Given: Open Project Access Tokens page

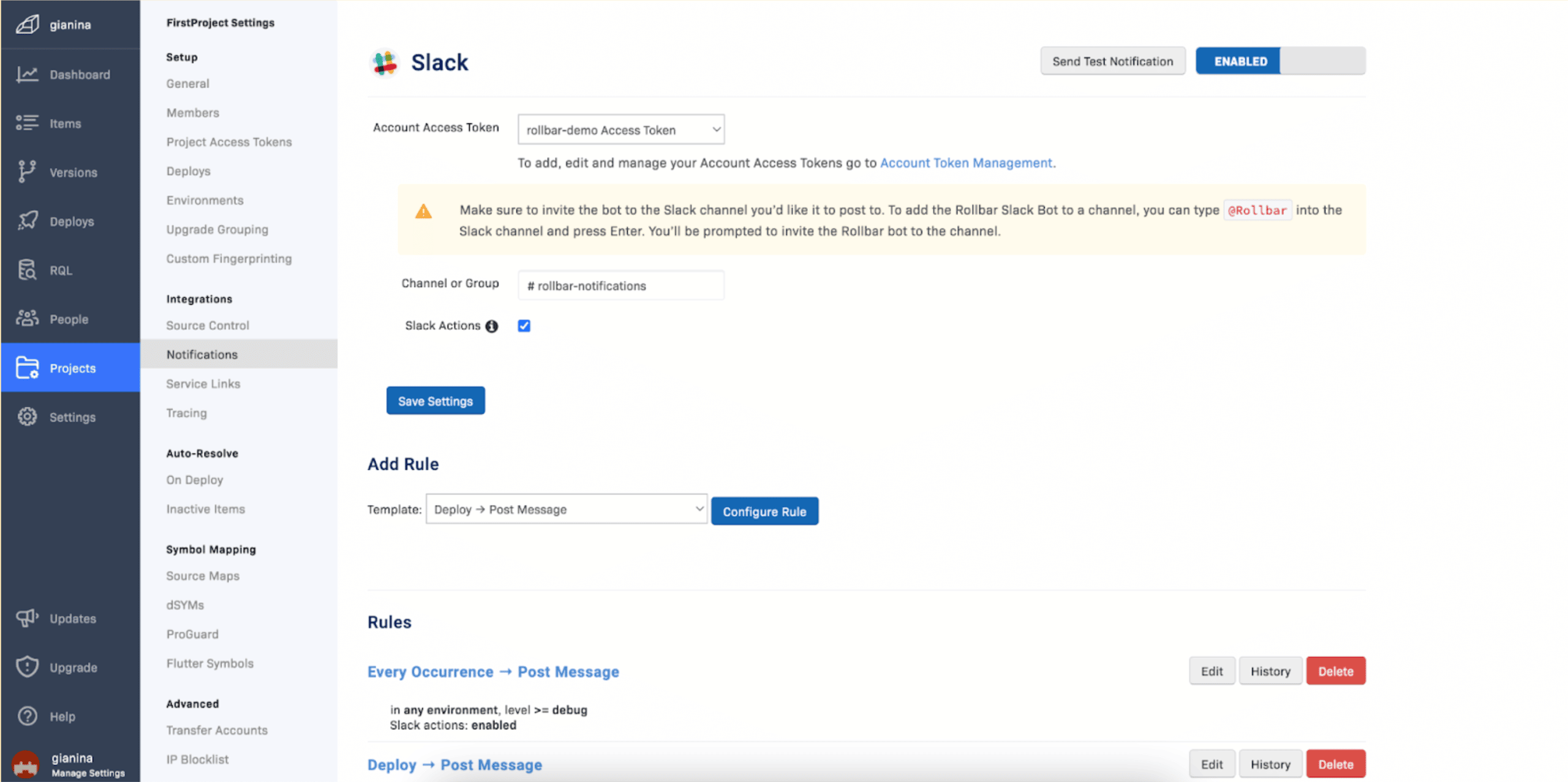Looking at the screenshot, I should pos(229,142).
